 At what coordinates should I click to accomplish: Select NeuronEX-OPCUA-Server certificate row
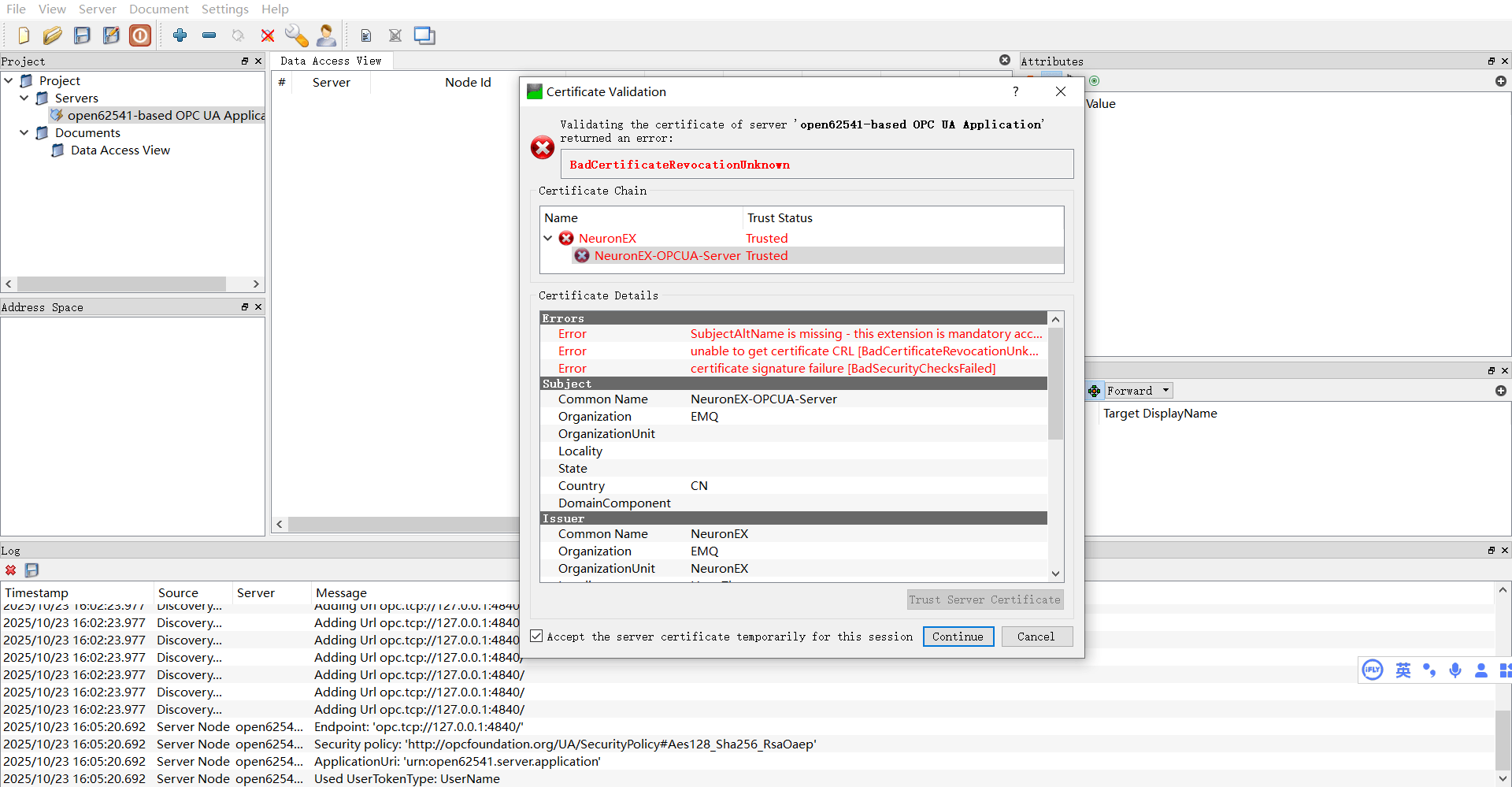667,255
